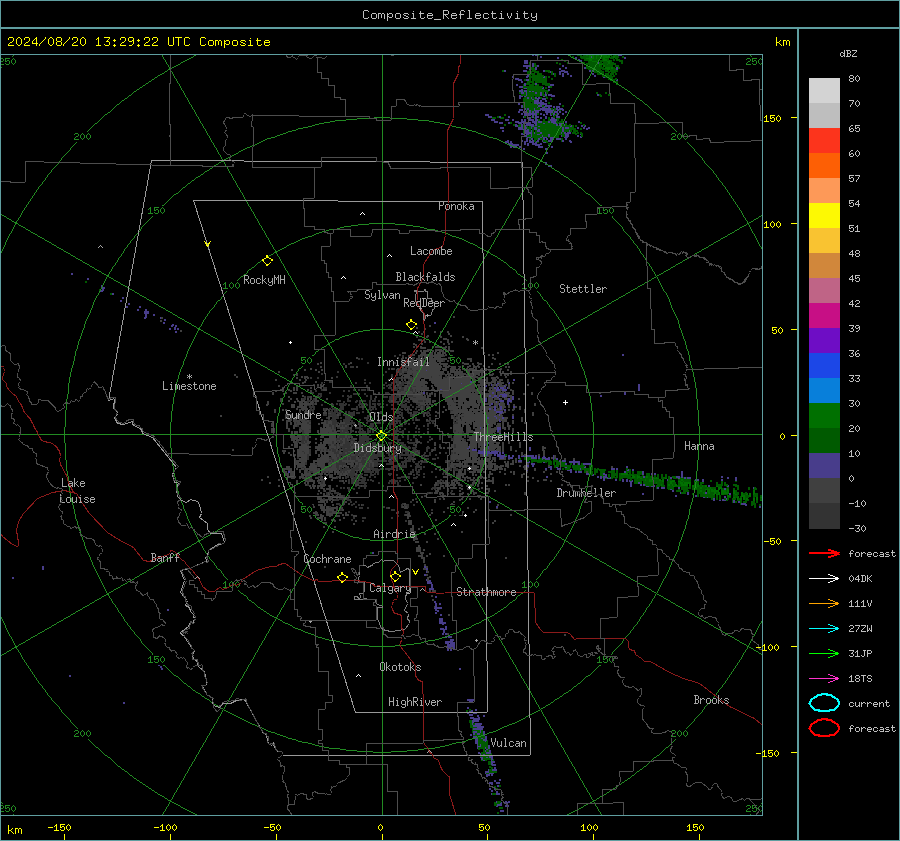Image resolution: width=900 pixels, height=841 pixels.
Task: Click the Lacombe city label
Action: (x=431, y=251)
